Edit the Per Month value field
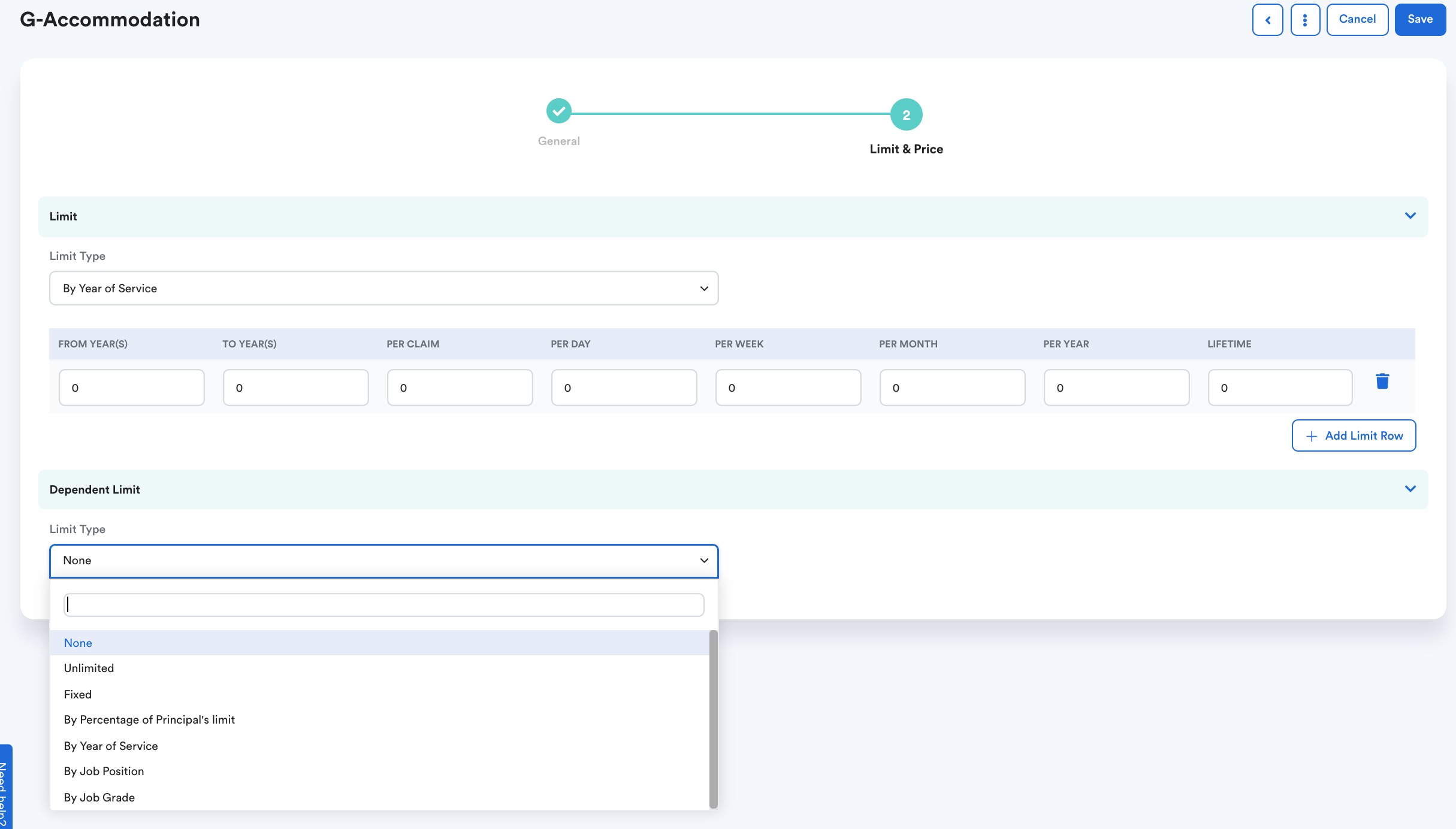 (x=953, y=388)
